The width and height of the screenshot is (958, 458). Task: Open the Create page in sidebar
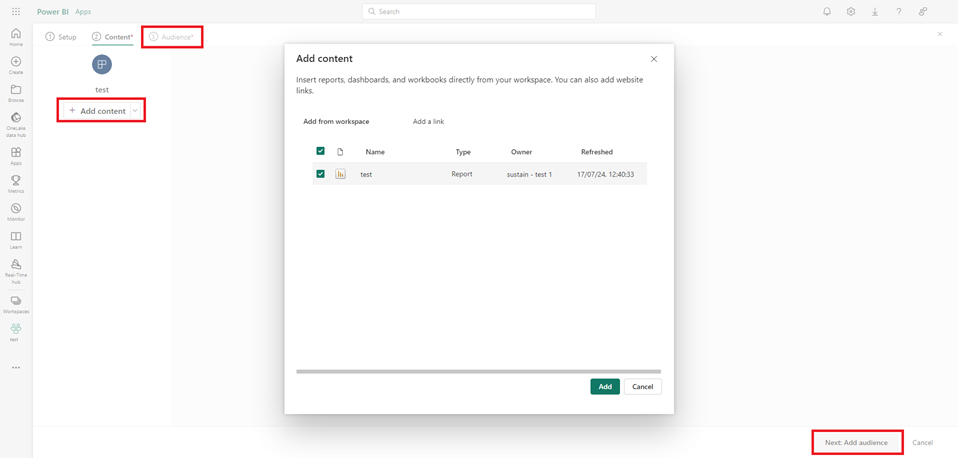(16, 65)
